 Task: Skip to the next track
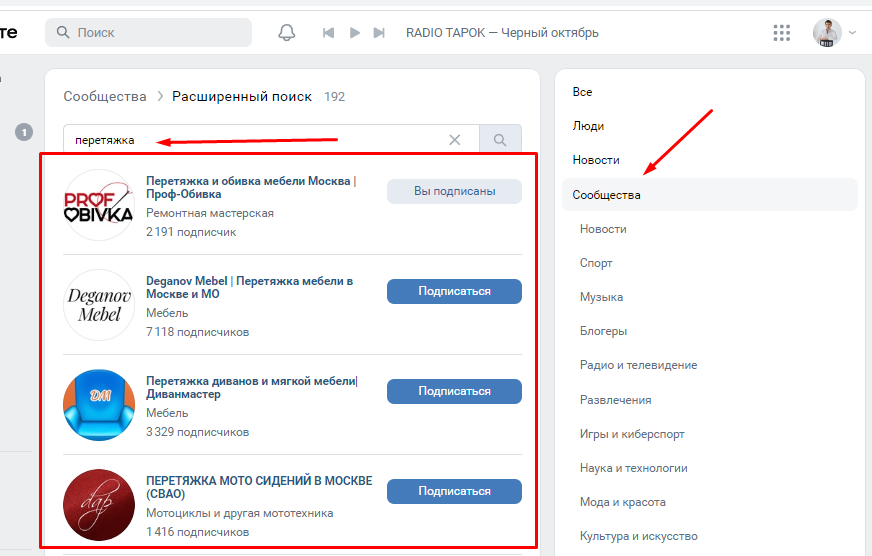(x=379, y=33)
